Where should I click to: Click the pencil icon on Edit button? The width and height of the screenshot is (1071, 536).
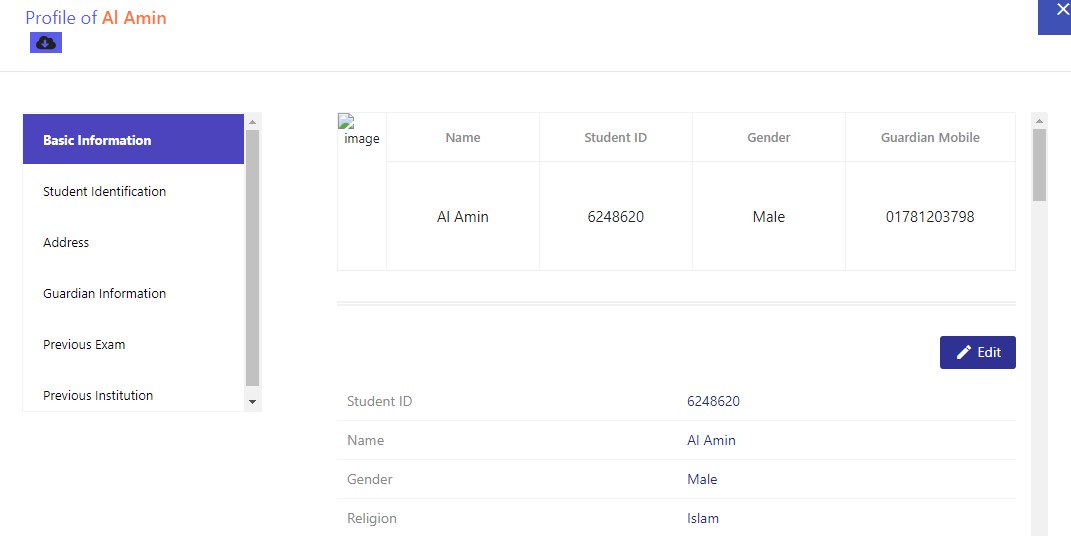click(x=964, y=352)
